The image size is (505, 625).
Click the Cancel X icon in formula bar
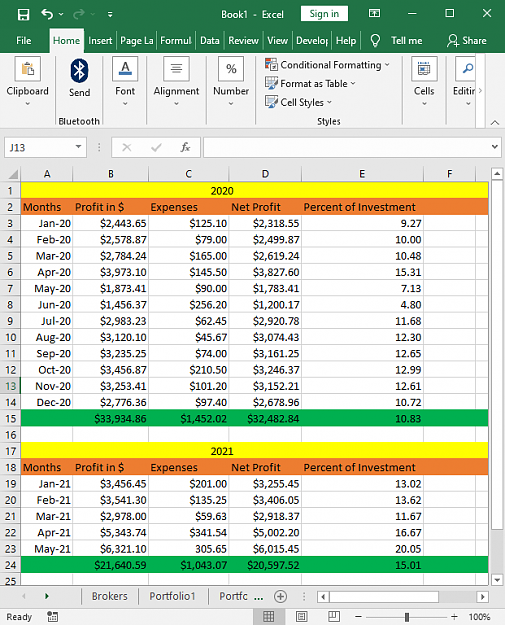(127, 147)
